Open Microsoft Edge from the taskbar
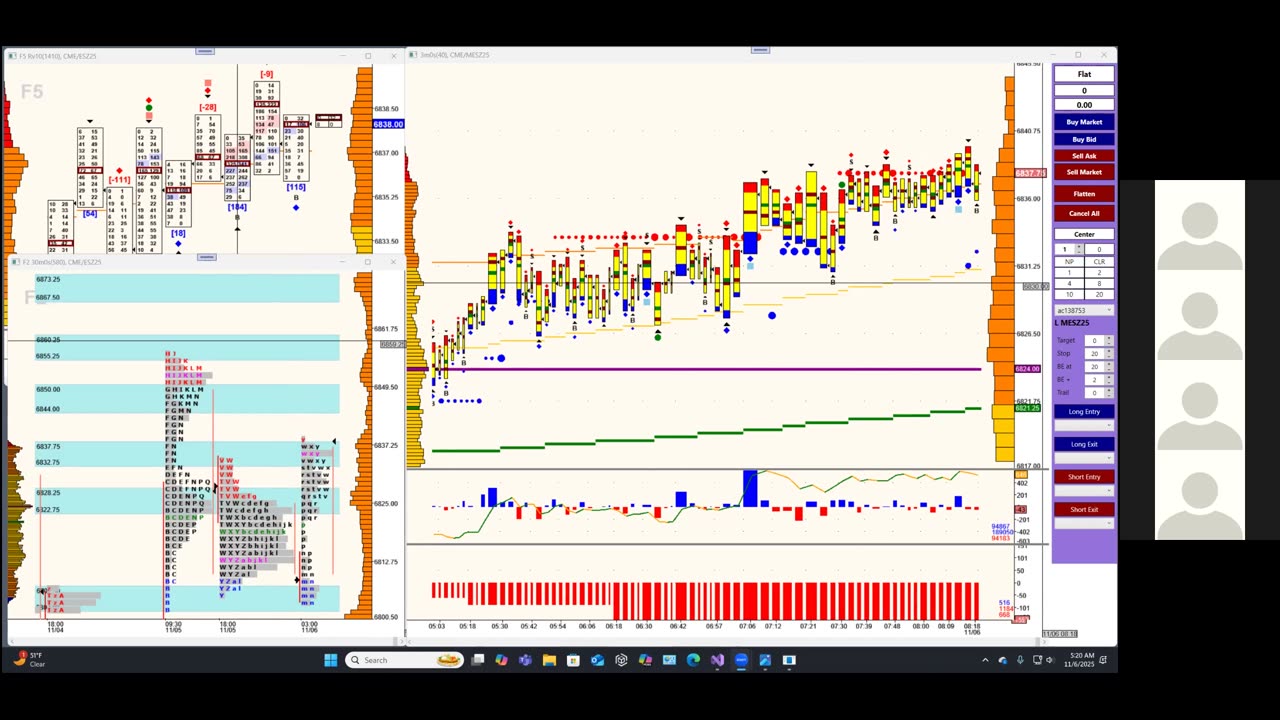The height and width of the screenshot is (720, 1280). click(693, 660)
